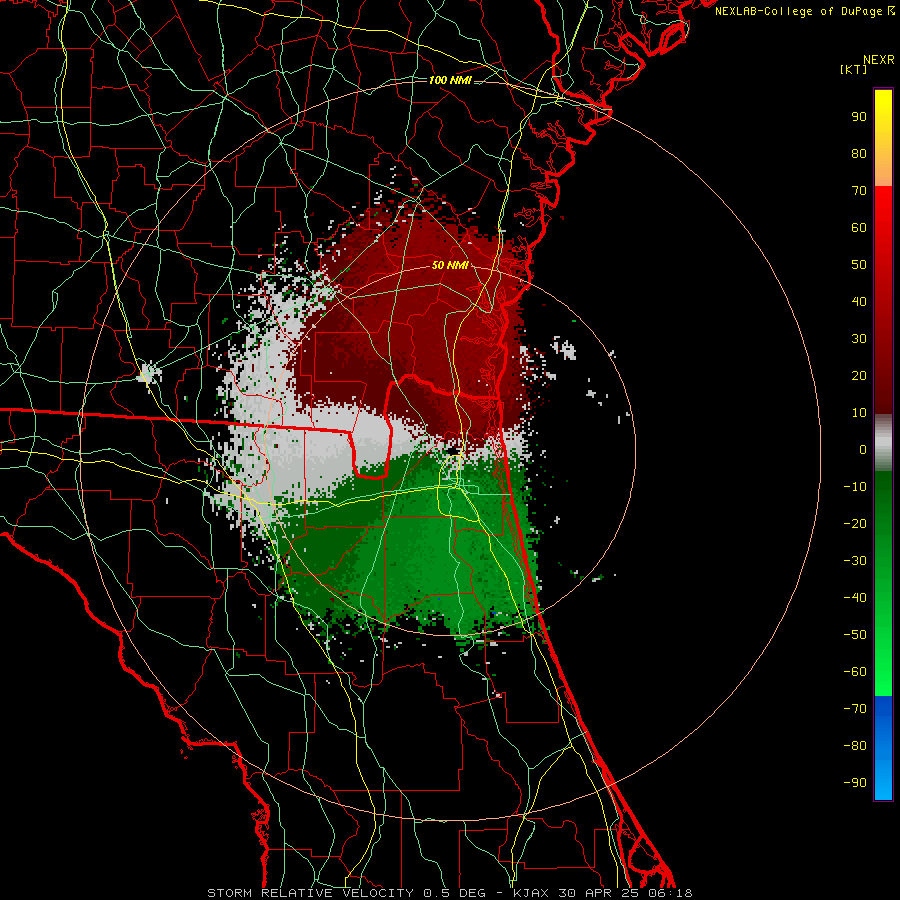
Task: Click the 100 NMI range ring label
Action: coord(450,80)
